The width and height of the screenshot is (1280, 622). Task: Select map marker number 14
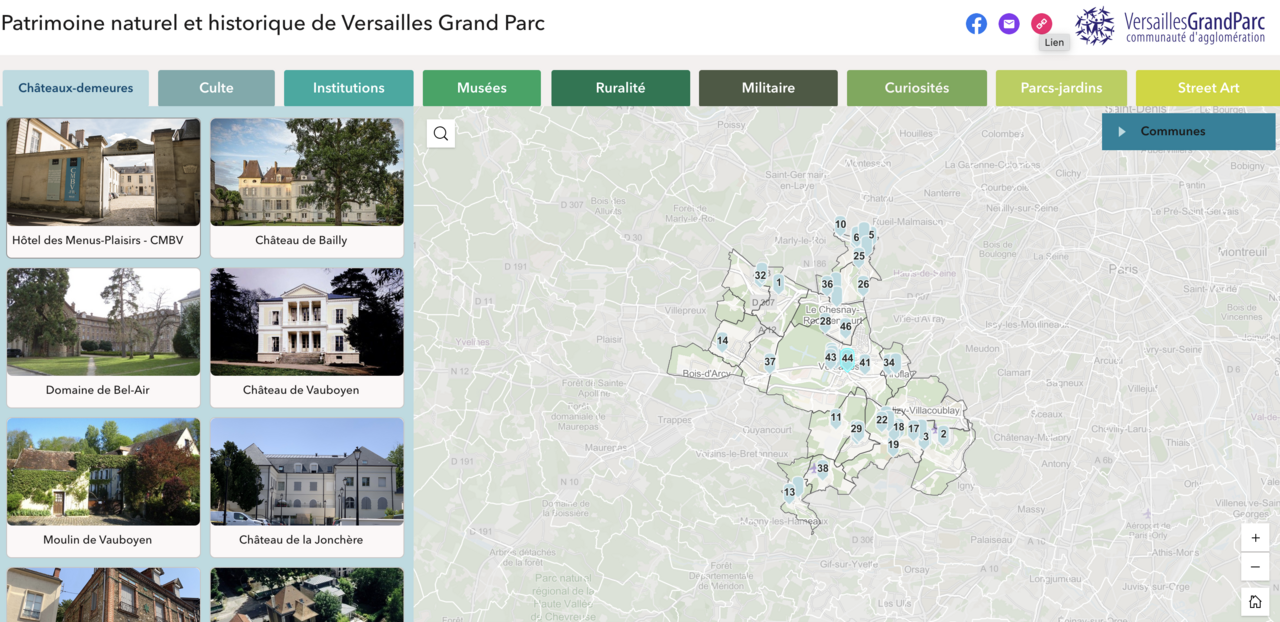pyautogui.click(x=722, y=341)
